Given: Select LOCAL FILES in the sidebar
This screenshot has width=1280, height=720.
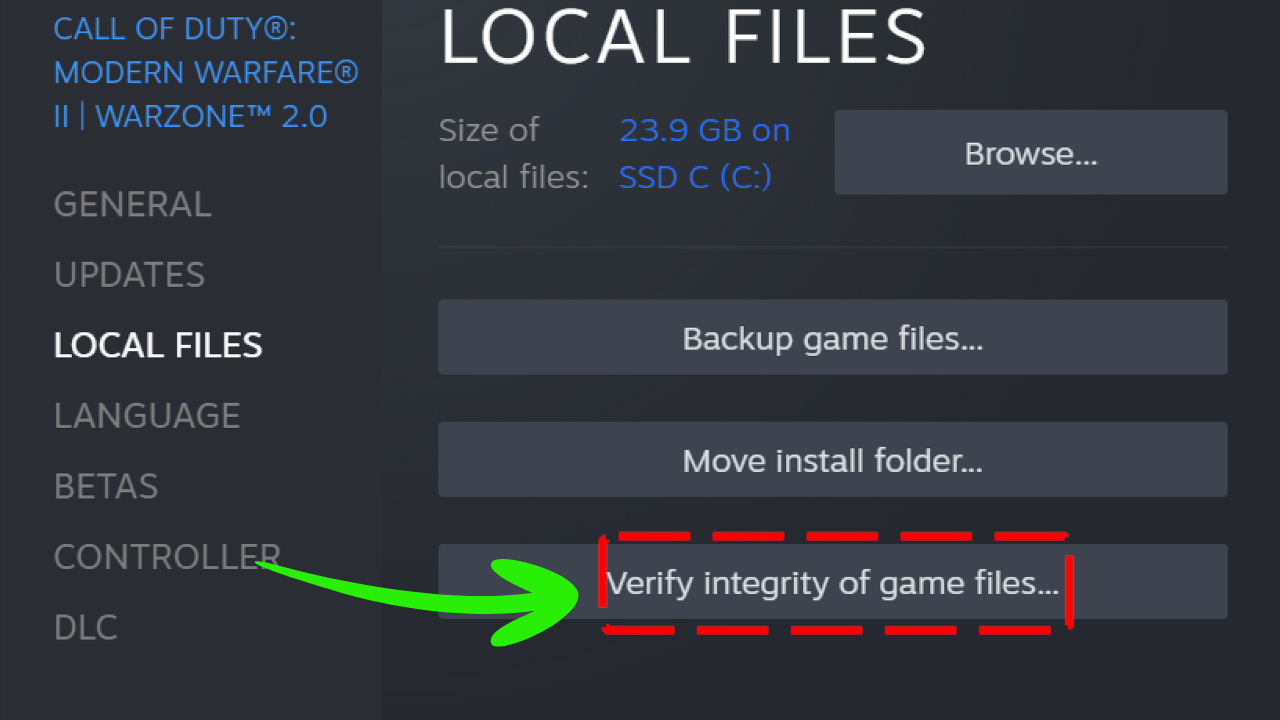Looking at the screenshot, I should (x=158, y=345).
